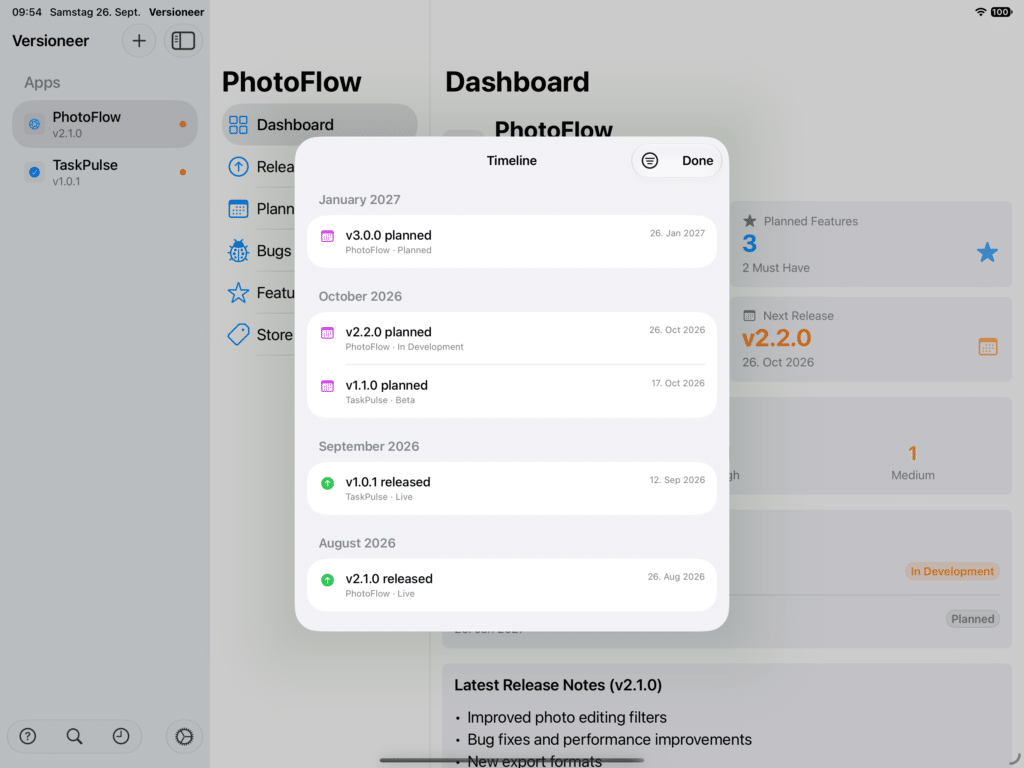Select TaskPulse v1.0.1 in Apps list

pyautogui.click(x=104, y=172)
